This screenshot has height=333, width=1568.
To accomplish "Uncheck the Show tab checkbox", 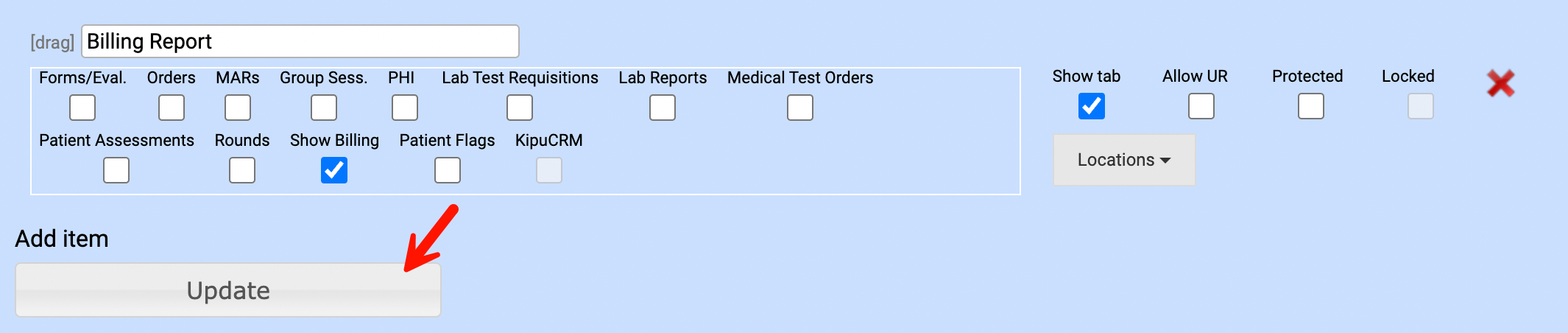I will tap(1092, 106).
